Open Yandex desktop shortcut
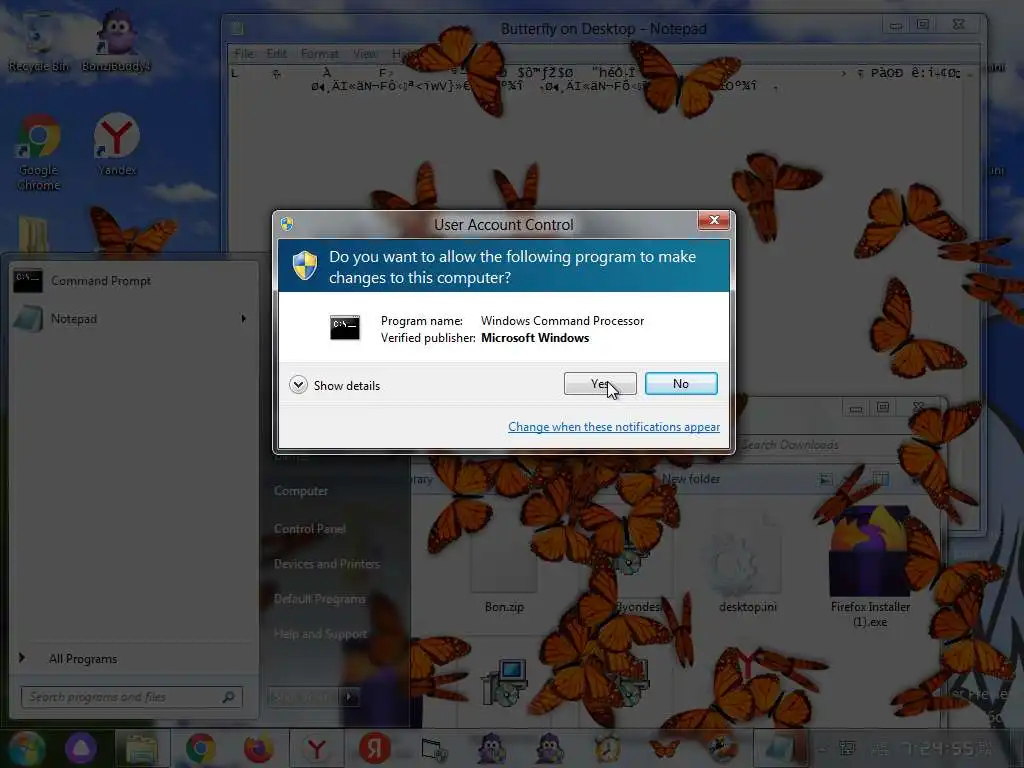 click(x=117, y=145)
